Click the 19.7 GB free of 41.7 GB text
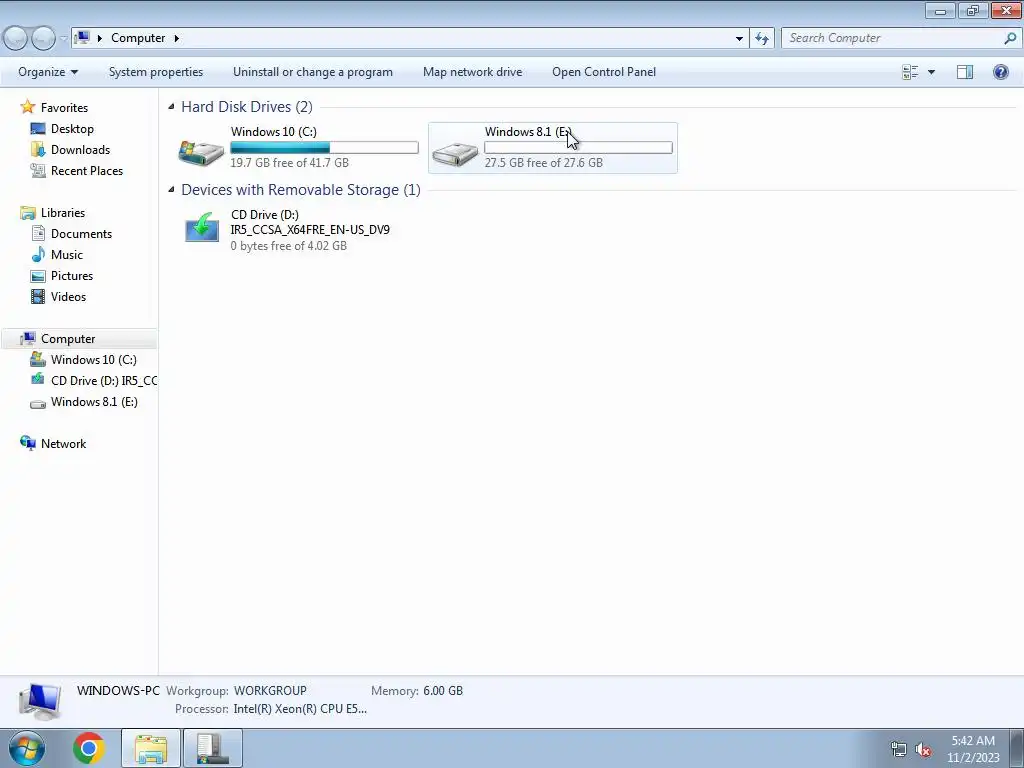The height and width of the screenshot is (768, 1024). pos(289,163)
